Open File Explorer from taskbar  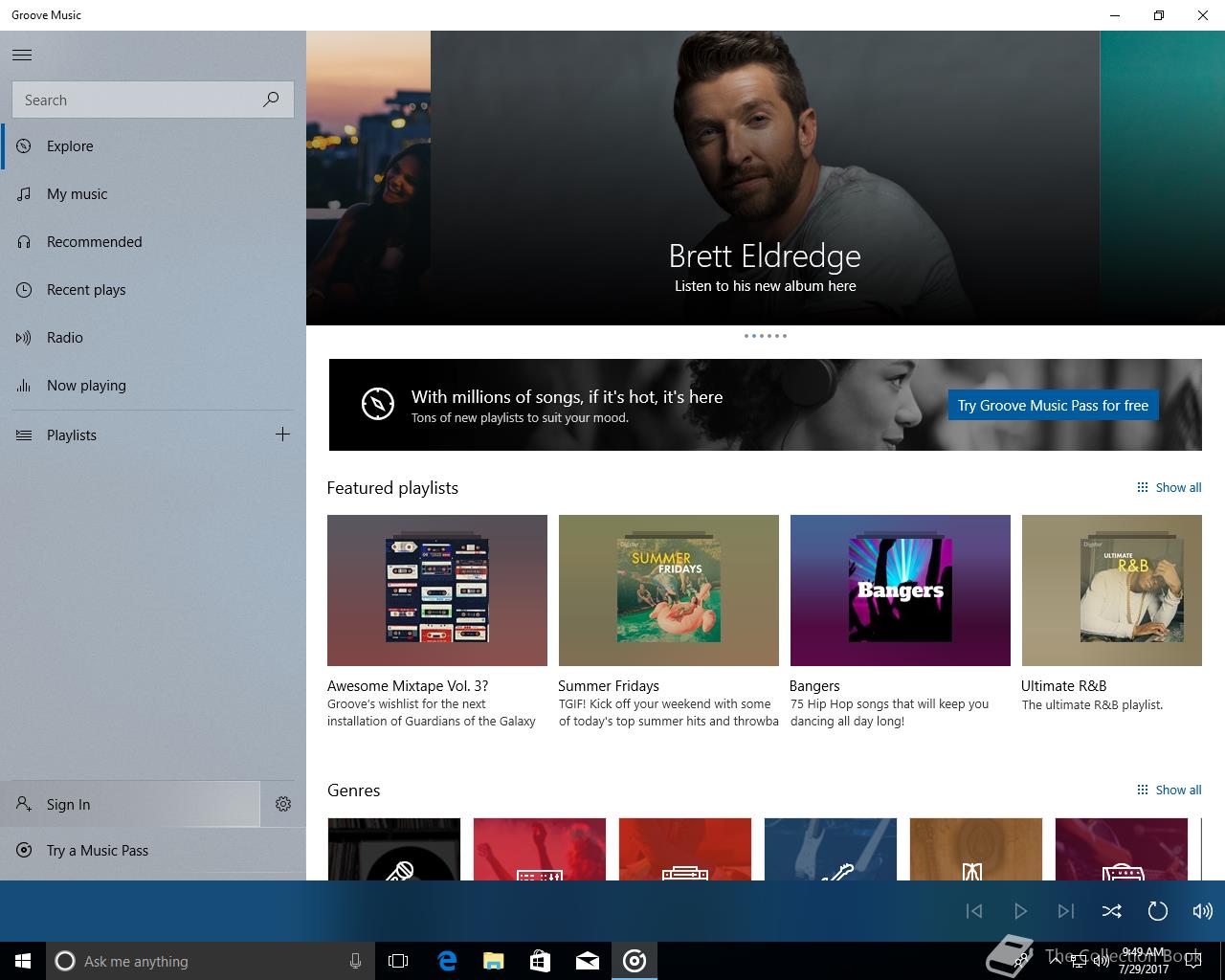click(493, 961)
